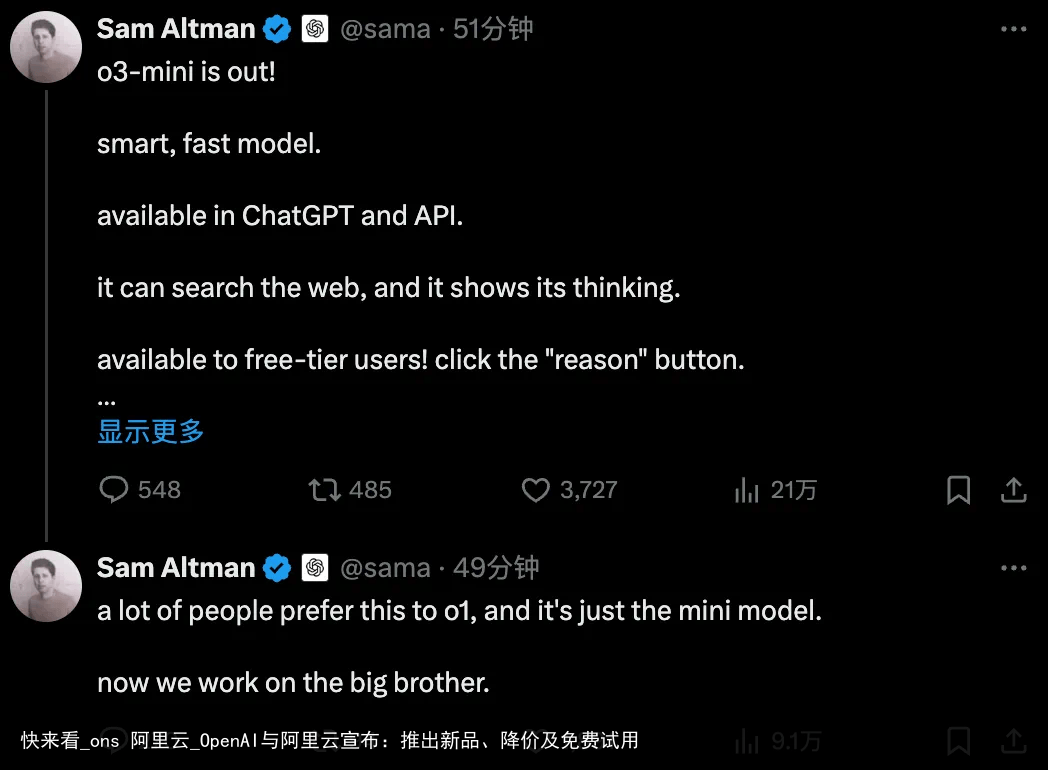Open profile avatar on the reply tweet
Image resolution: width=1048 pixels, height=770 pixels.
(46, 586)
